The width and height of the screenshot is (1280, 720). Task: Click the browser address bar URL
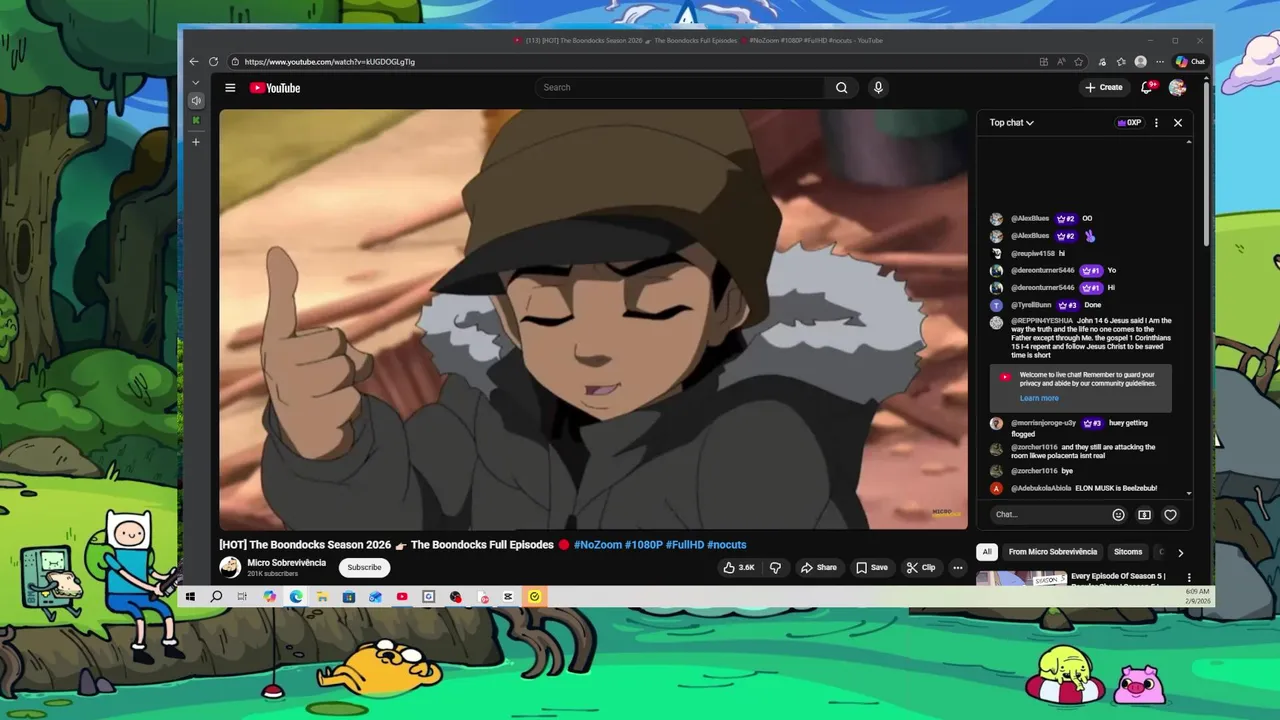point(330,62)
